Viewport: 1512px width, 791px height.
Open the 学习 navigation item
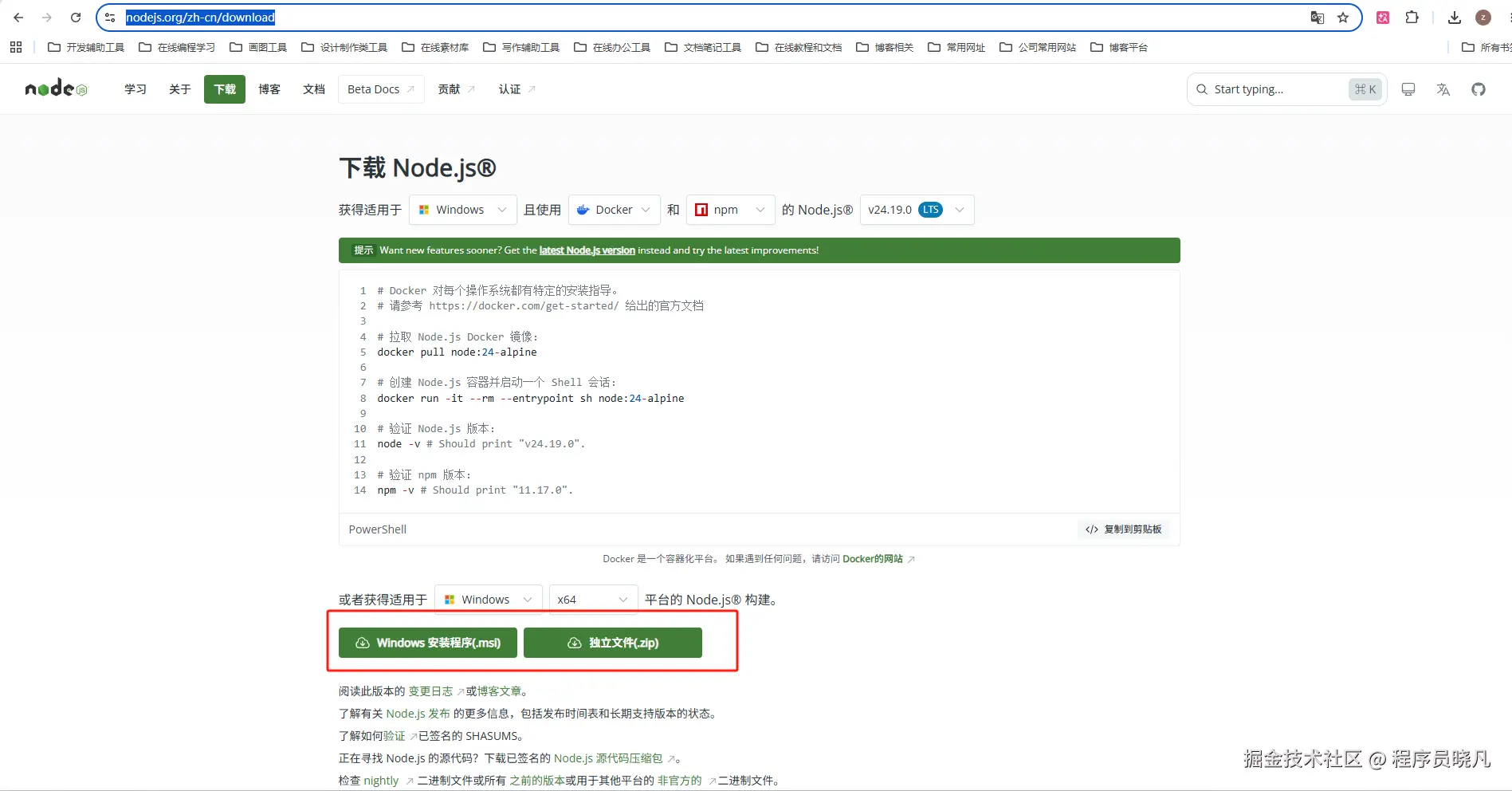click(135, 89)
